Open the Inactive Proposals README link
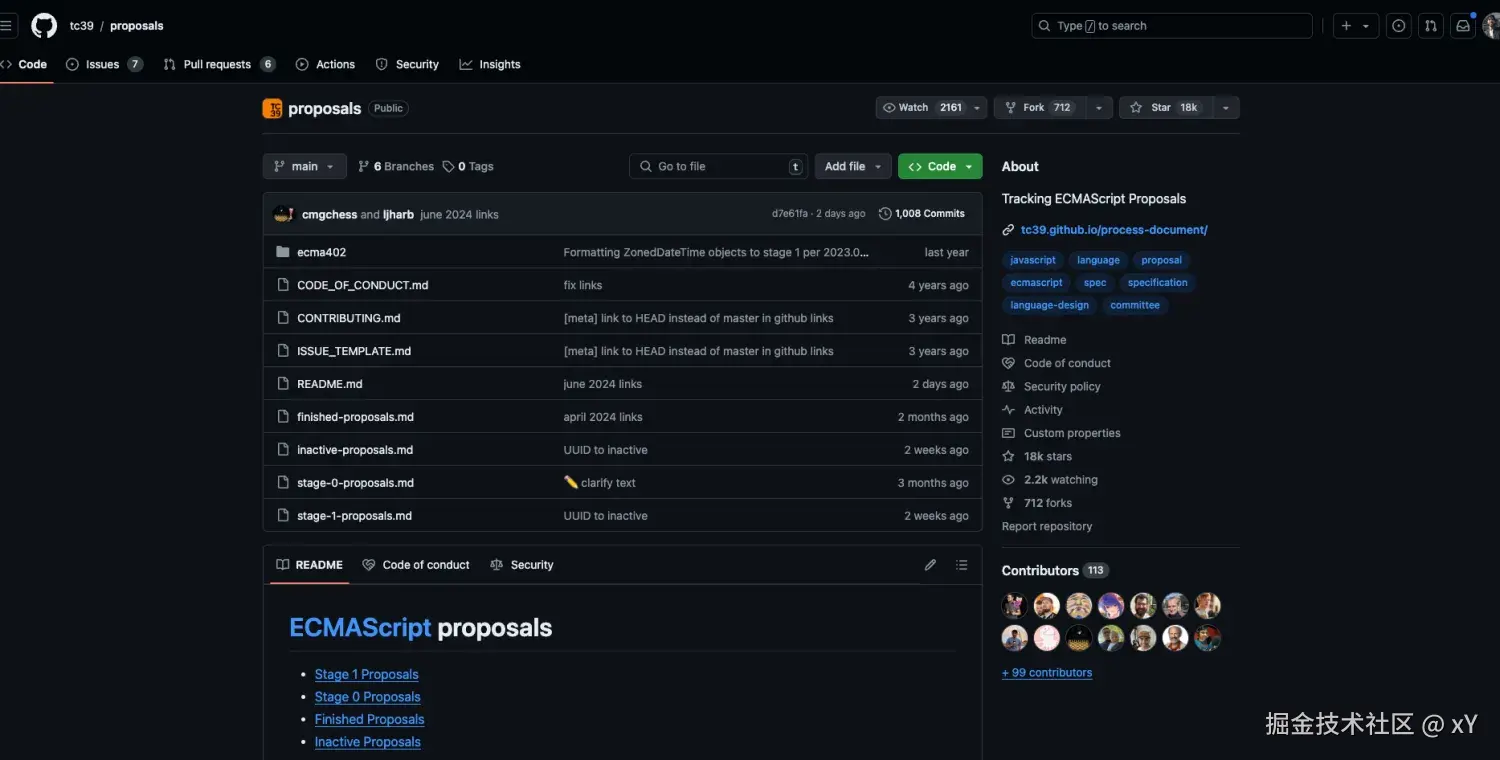 coord(367,742)
